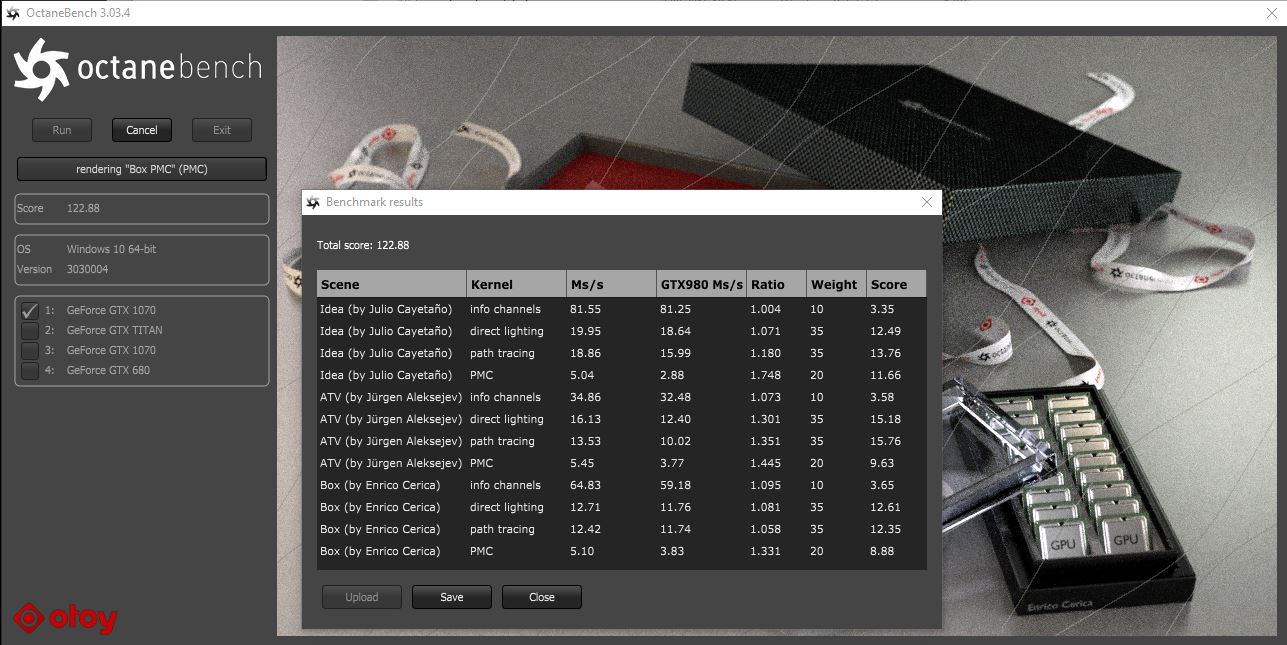Cancel the running benchmark
The image size is (1287, 645).
tap(142, 130)
